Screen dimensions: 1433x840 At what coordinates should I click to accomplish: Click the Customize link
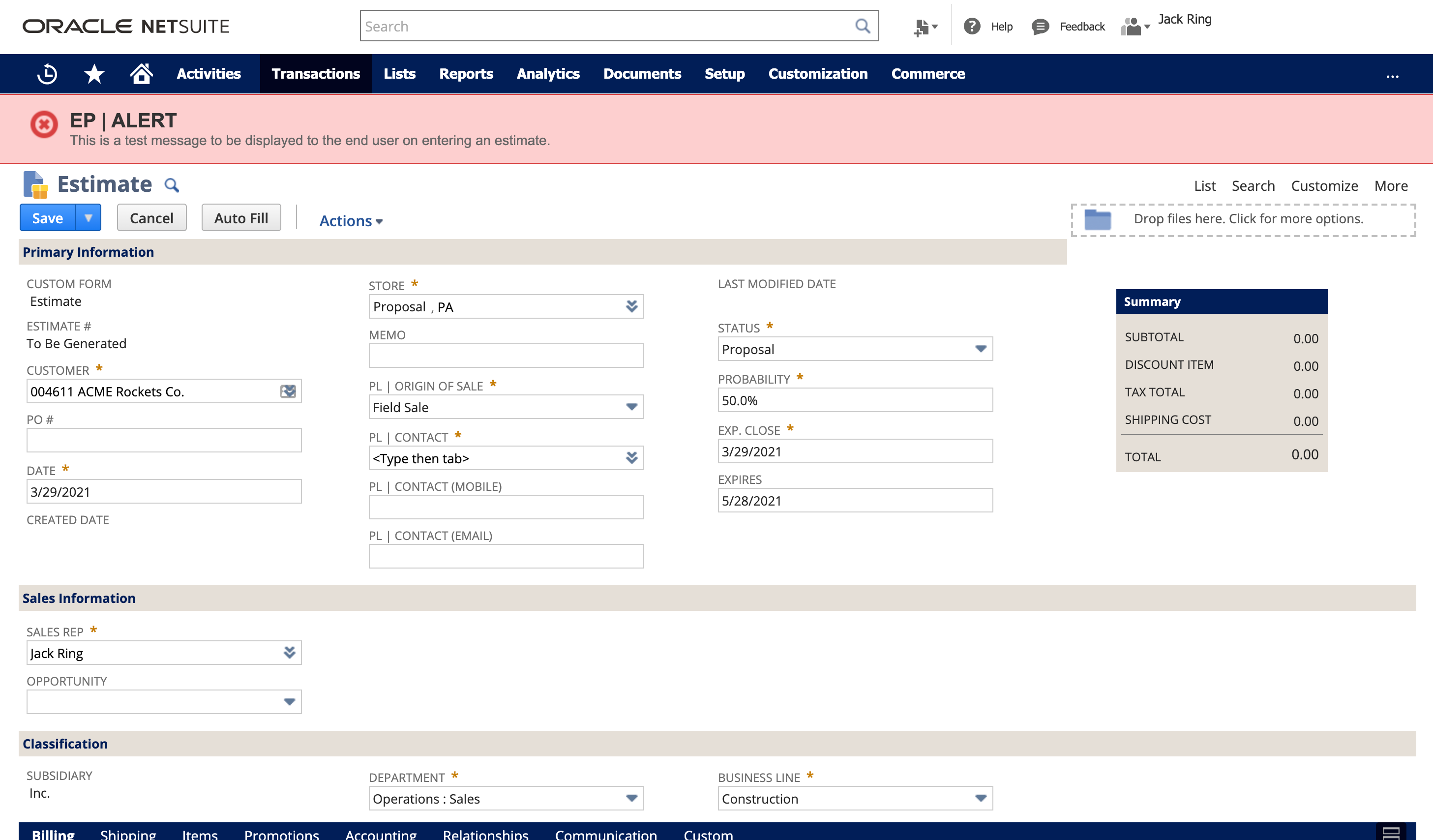pos(1324,186)
